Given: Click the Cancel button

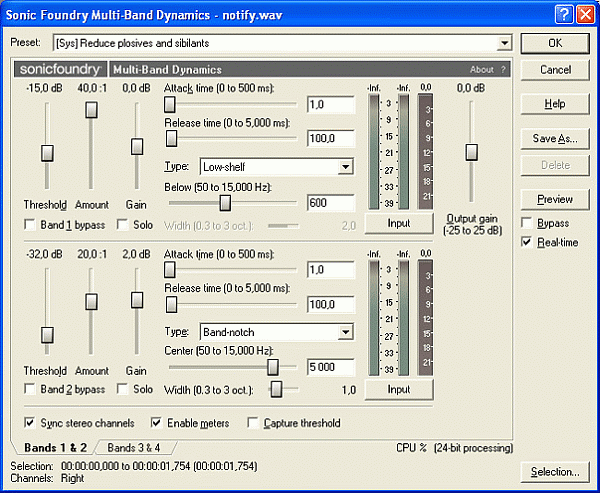Looking at the screenshot, I should (x=555, y=70).
